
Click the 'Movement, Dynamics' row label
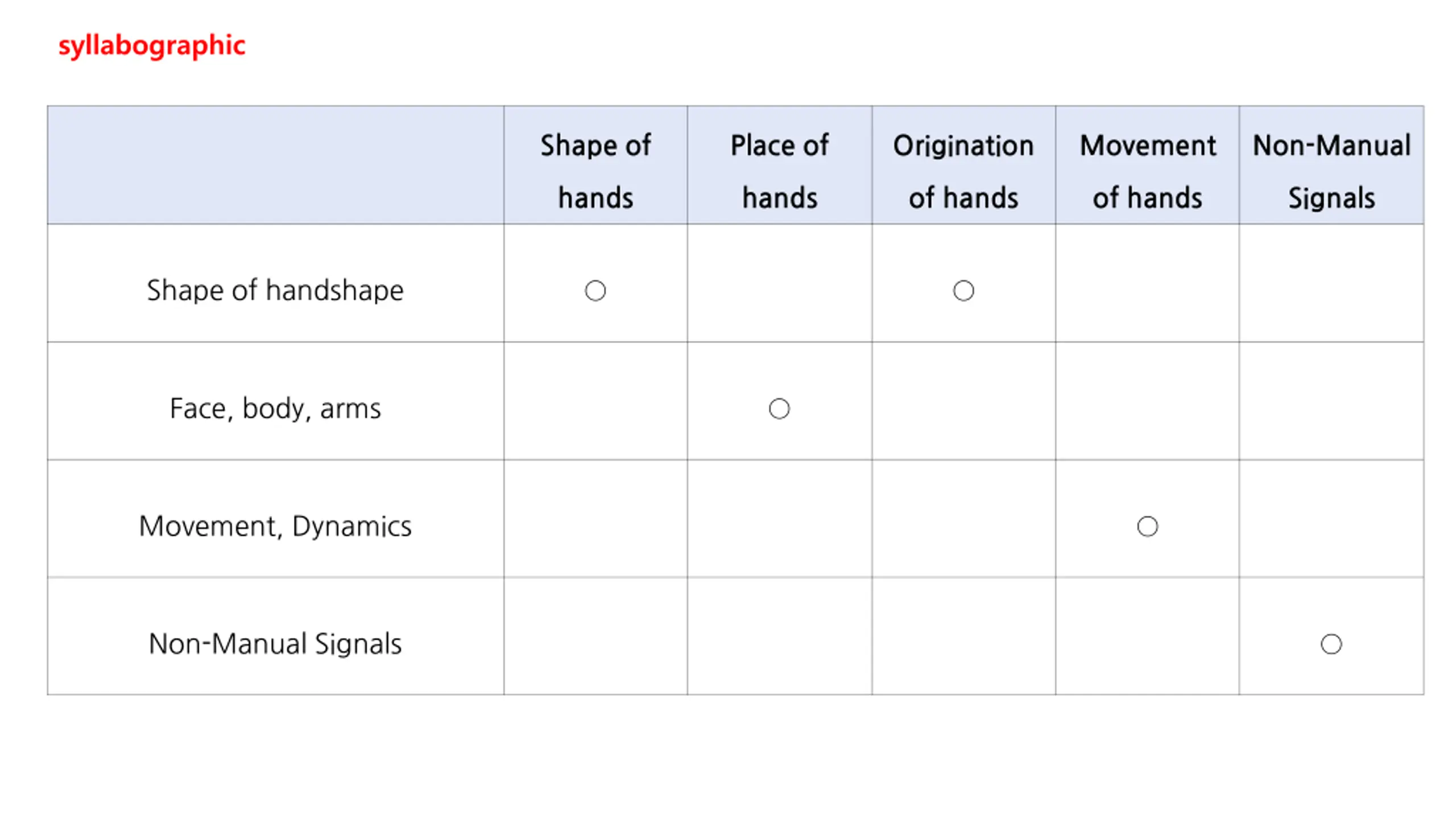275,526
